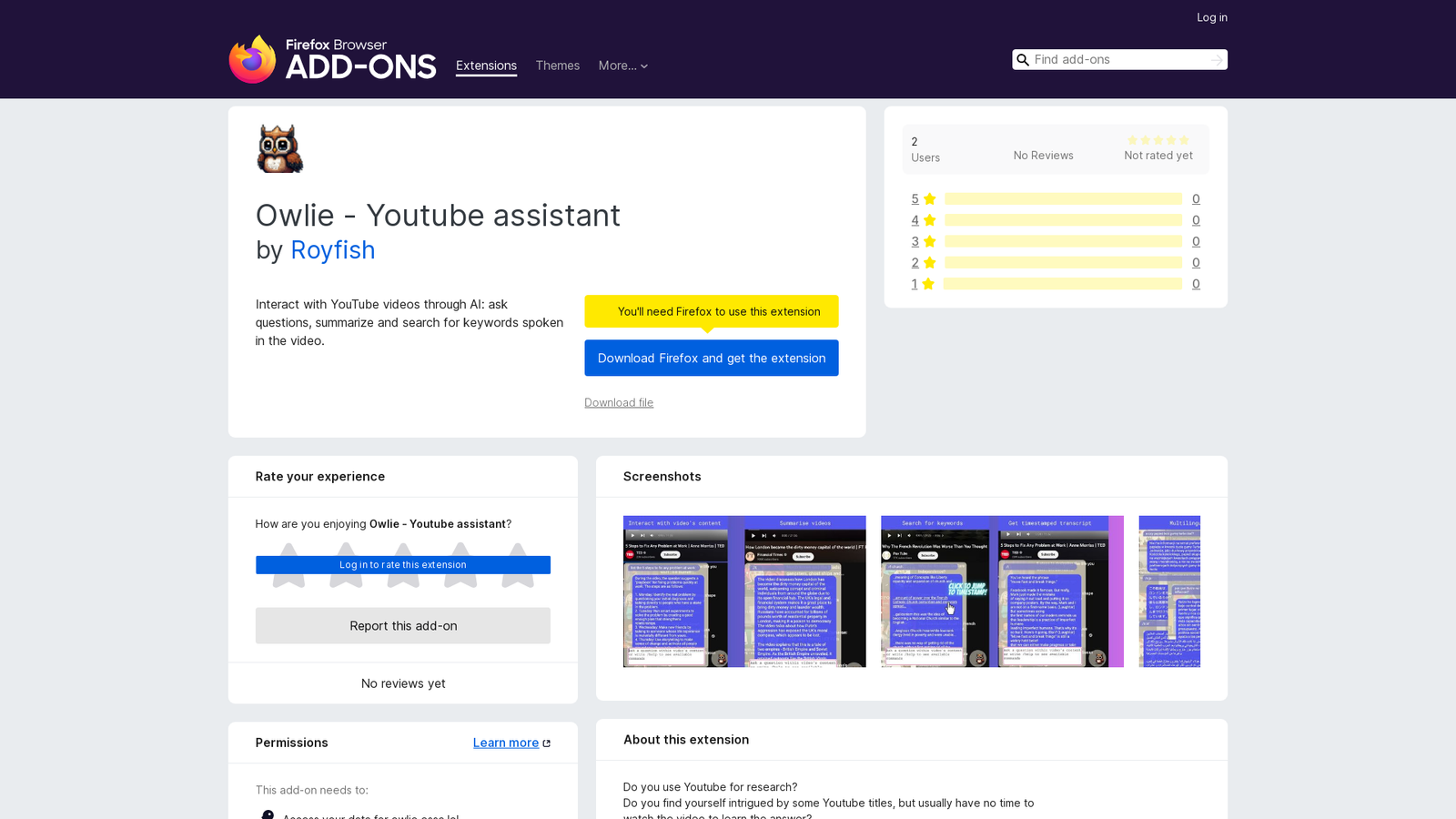The image size is (1456, 819).
Task: Open the 1 star reviews link
Action: 923,284
